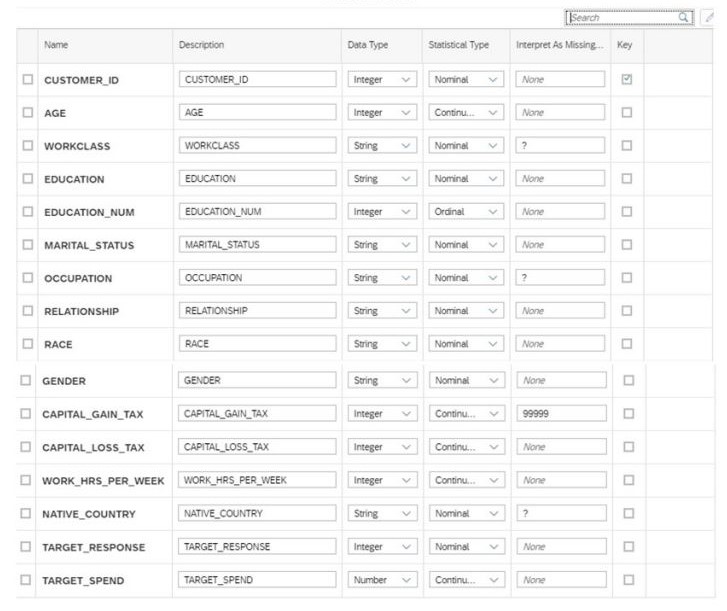Click the Data Type column header
This screenshot has height=611, width=727.
click(367, 46)
